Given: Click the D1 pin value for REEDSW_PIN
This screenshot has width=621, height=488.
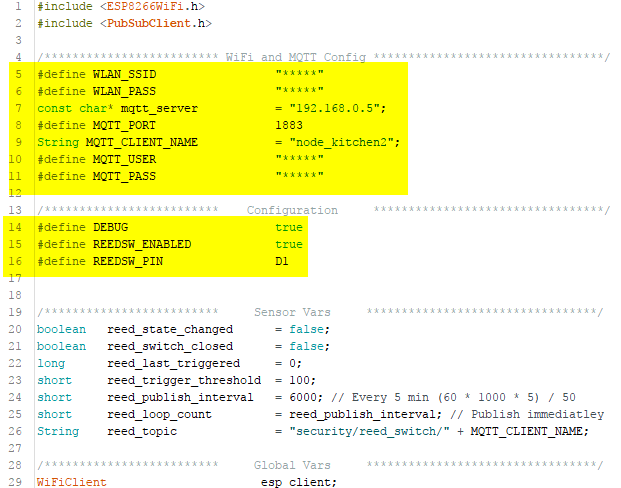Looking at the screenshot, I should click(x=282, y=261).
